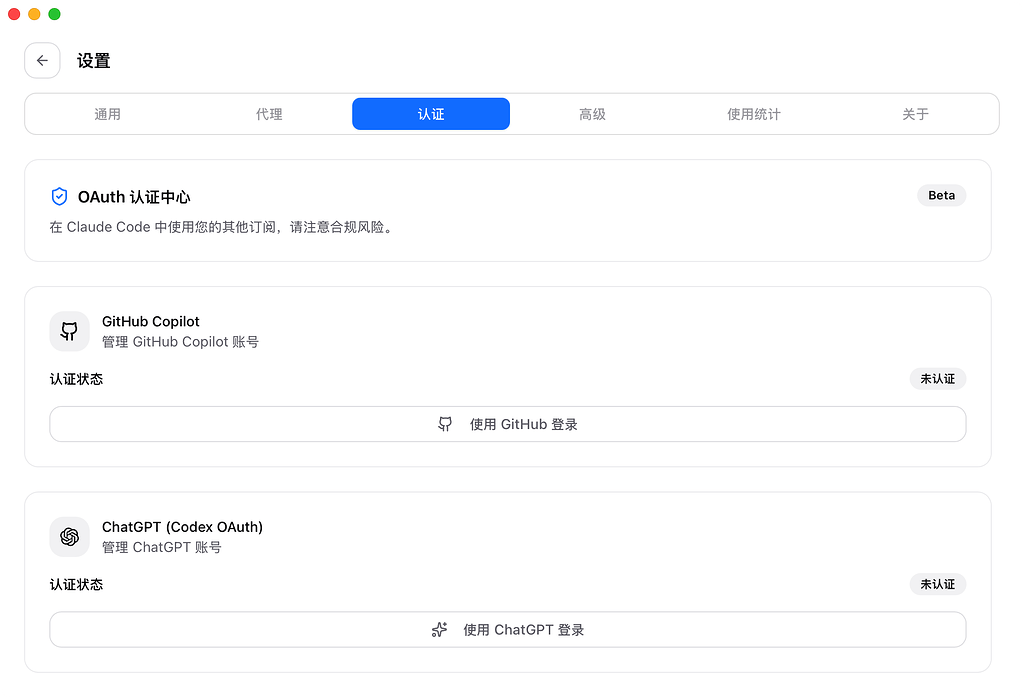Switch to the 代理 tab
The width and height of the screenshot is (1024, 699).
269,114
